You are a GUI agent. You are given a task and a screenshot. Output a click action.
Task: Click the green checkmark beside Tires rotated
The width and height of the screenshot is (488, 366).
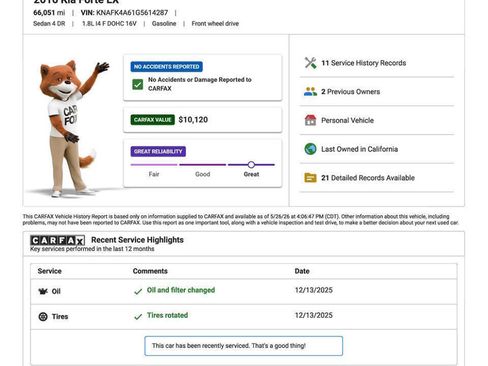tap(138, 317)
